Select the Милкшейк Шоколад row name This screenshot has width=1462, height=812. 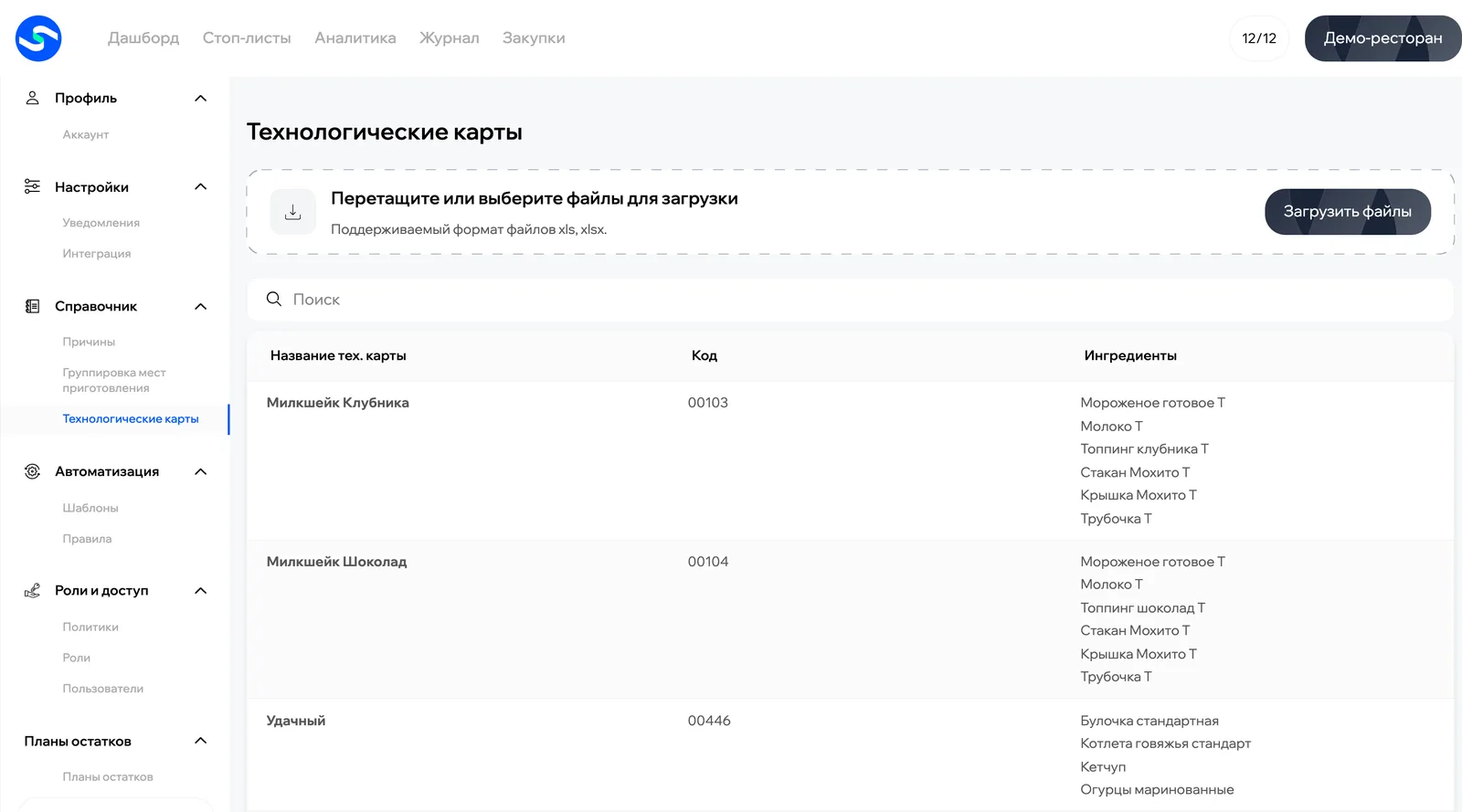(336, 562)
